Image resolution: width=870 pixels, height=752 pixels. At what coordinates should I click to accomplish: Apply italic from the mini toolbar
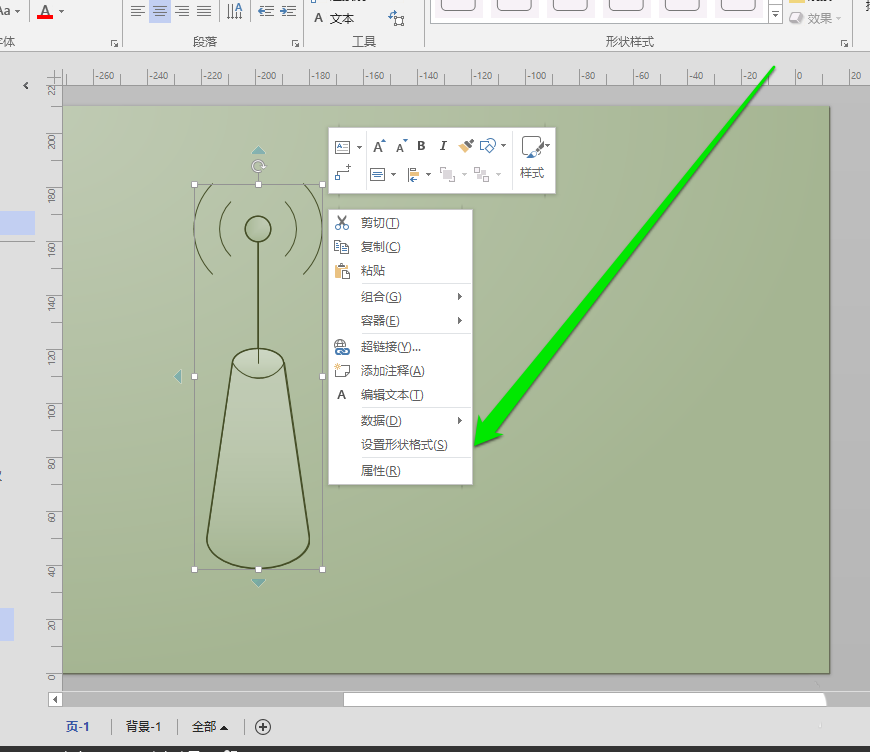(x=443, y=146)
